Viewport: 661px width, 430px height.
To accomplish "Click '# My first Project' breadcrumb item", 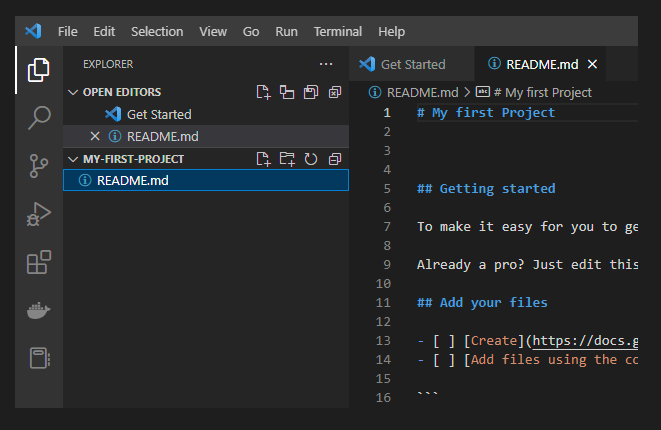I will 543,92.
